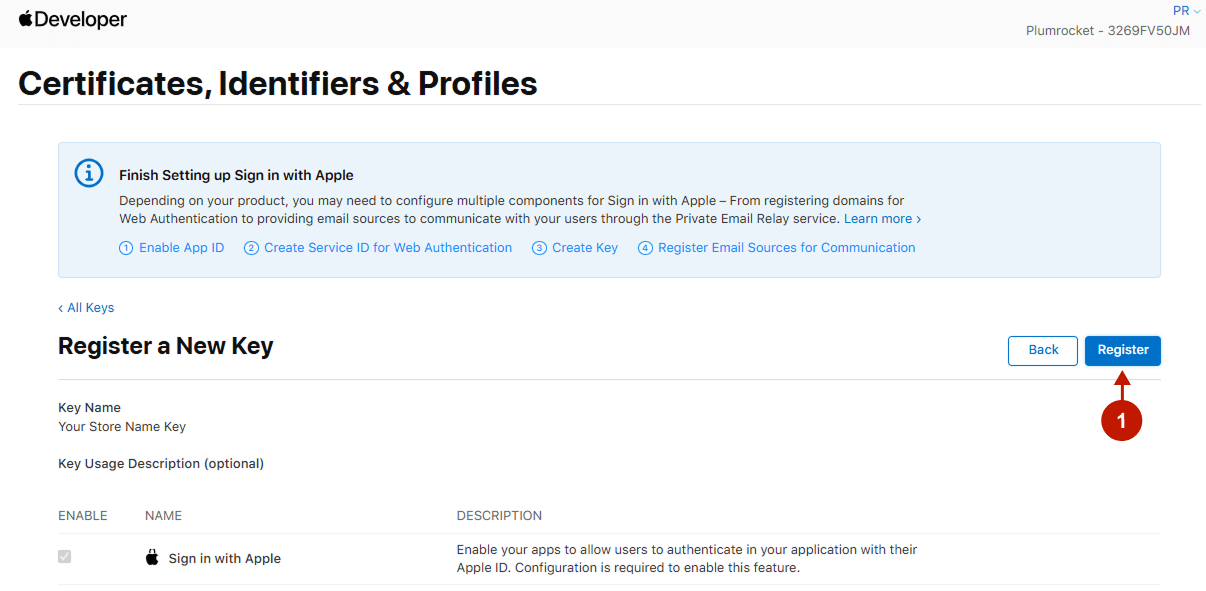Click the Key Usage Description label
This screenshot has height=591, width=1206.
click(x=161, y=464)
